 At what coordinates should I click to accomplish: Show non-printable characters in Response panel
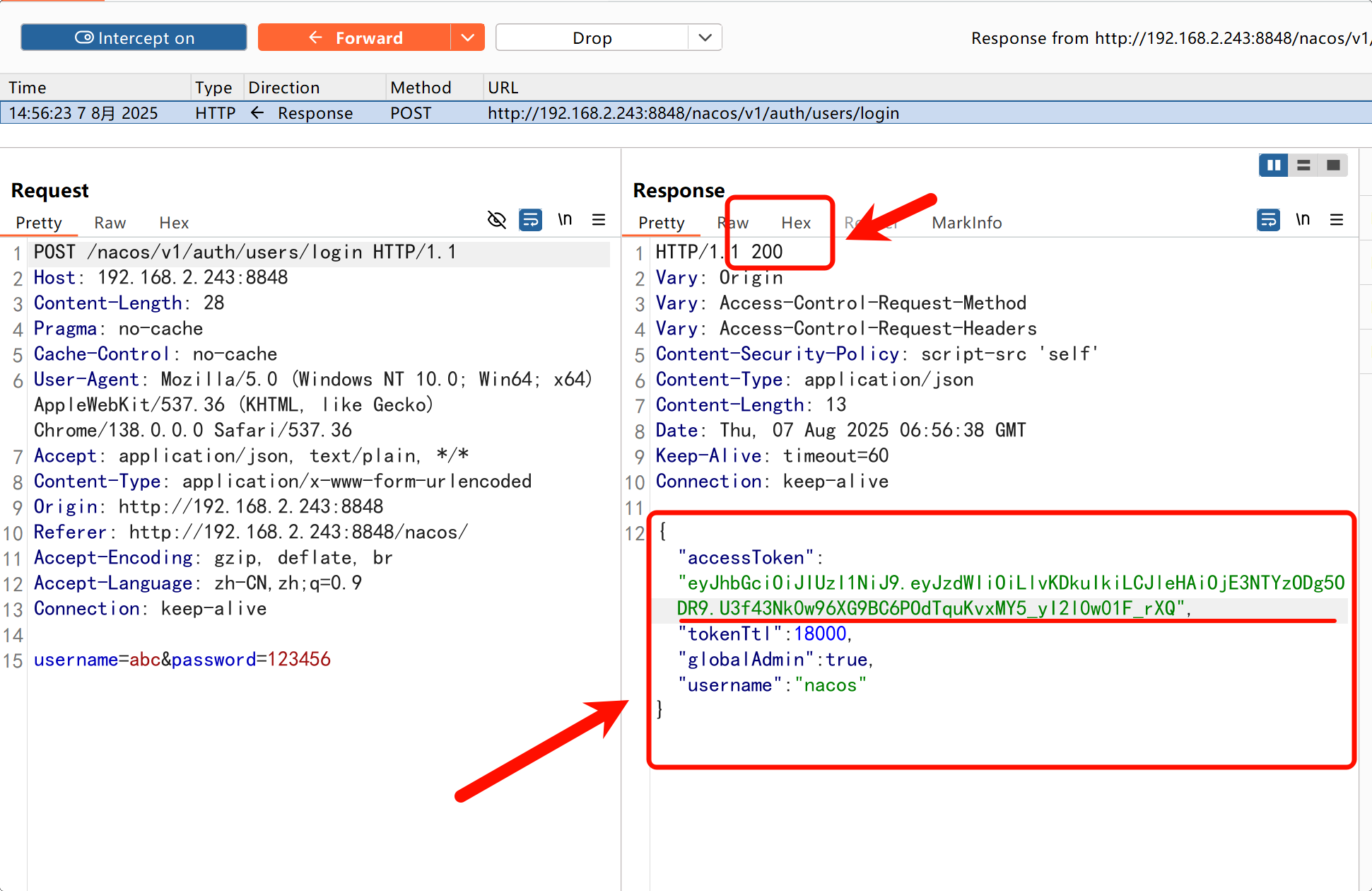point(1303,220)
